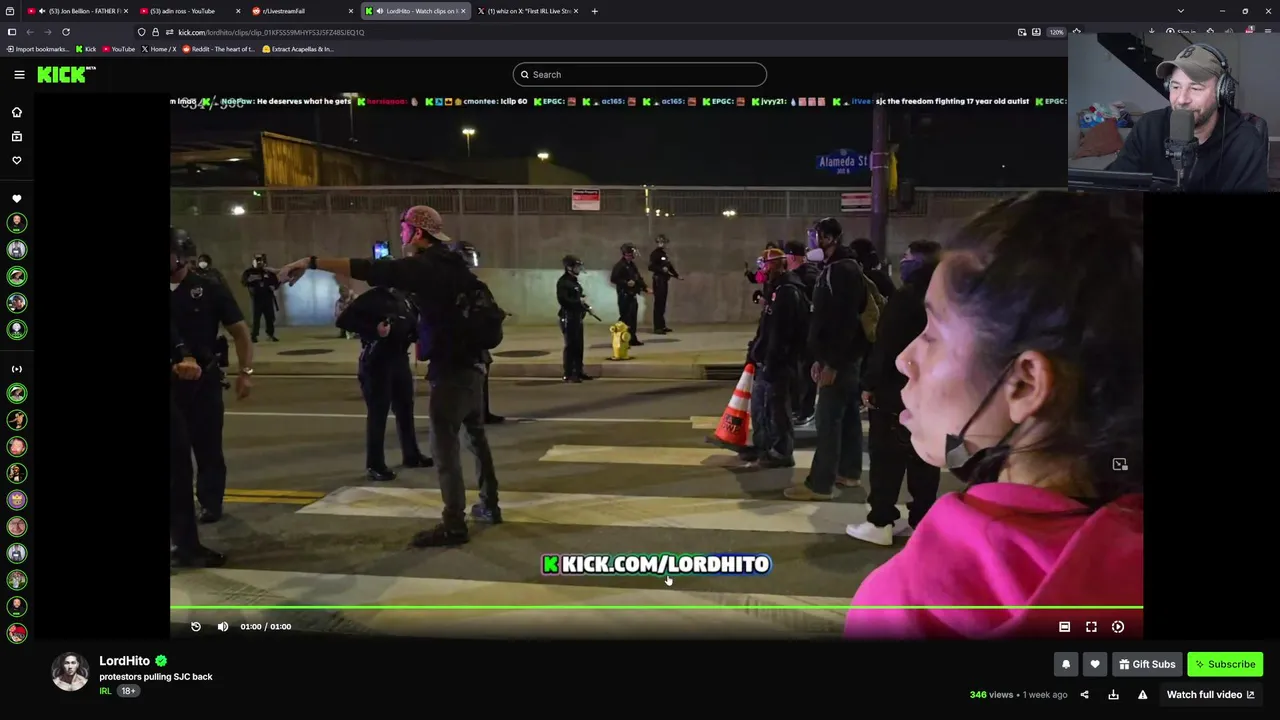Toggle theater mode on the video player
Image resolution: width=1280 pixels, height=720 pixels.
(x=1064, y=627)
